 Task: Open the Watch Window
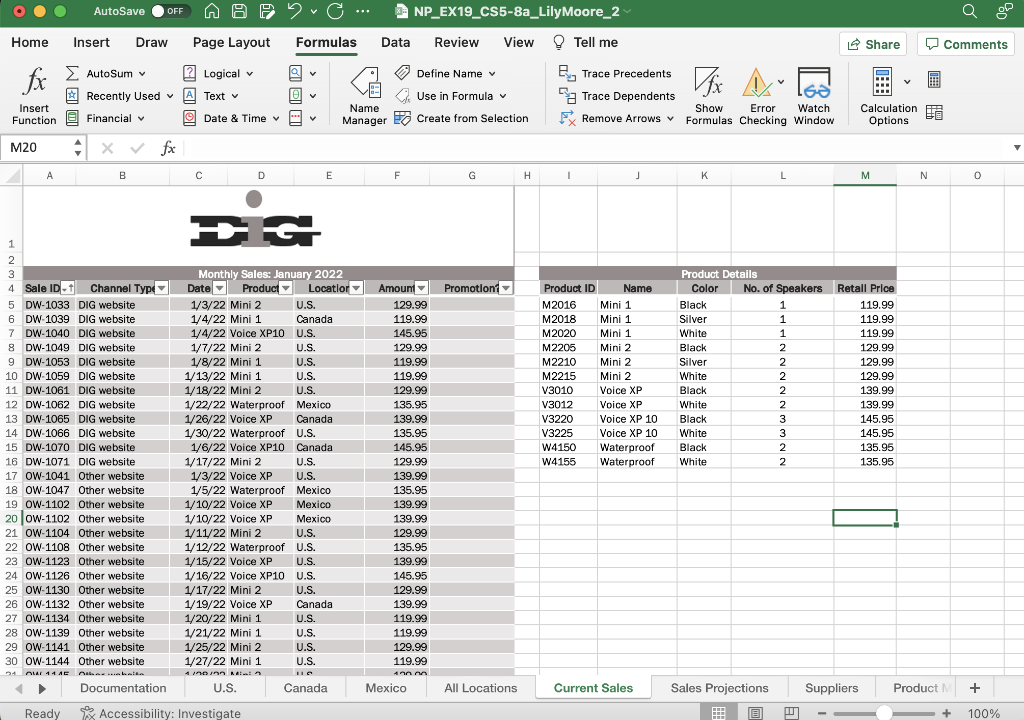[x=813, y=95]
